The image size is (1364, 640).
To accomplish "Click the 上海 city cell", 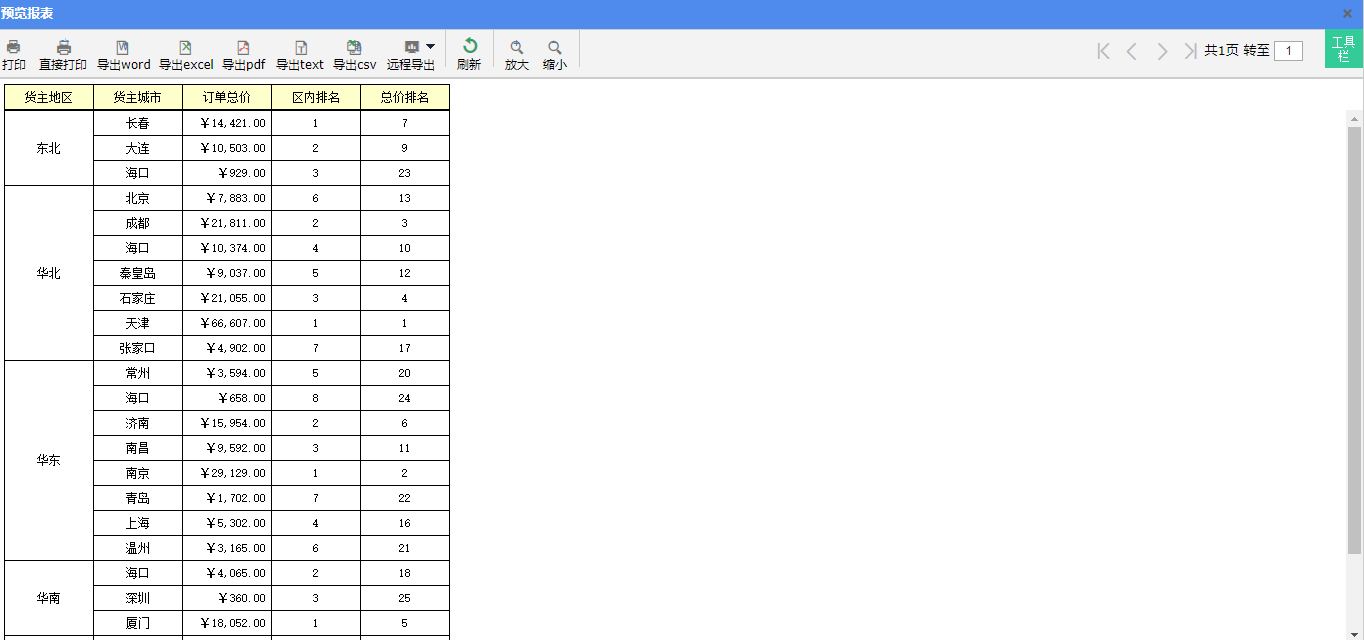I will click(x=138, y=523).
